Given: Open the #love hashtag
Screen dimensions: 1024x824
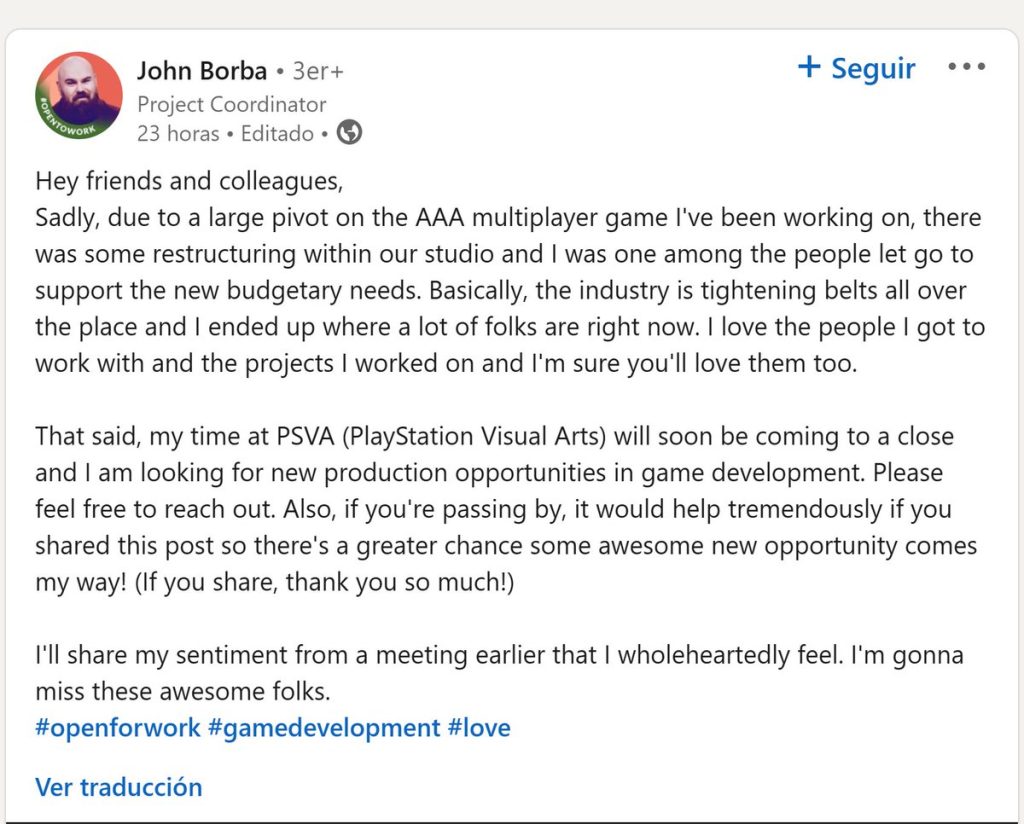Looking at the screenshot, I should pyautogui.click(x=479, y=727).
